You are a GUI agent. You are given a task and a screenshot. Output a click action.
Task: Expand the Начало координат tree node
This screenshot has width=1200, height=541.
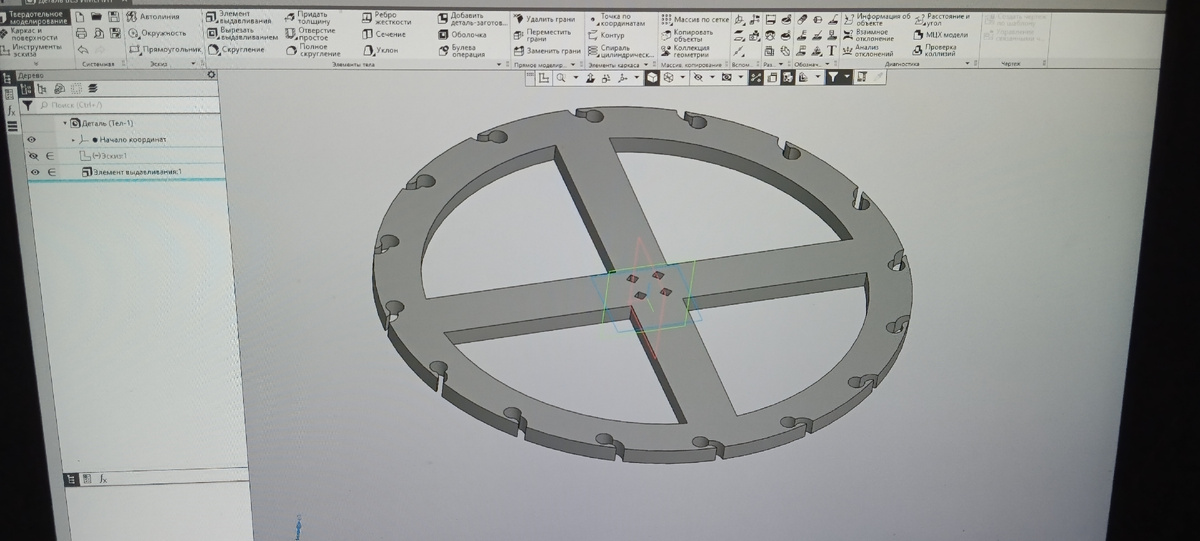tap(73, 140)
